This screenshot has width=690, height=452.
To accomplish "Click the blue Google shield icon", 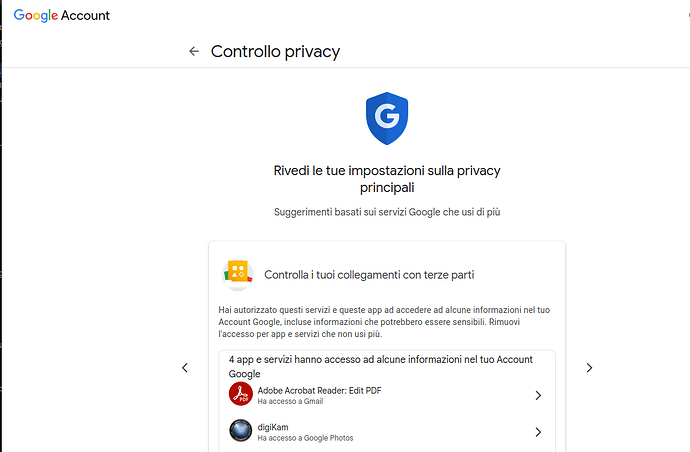I will click(387, 118).
